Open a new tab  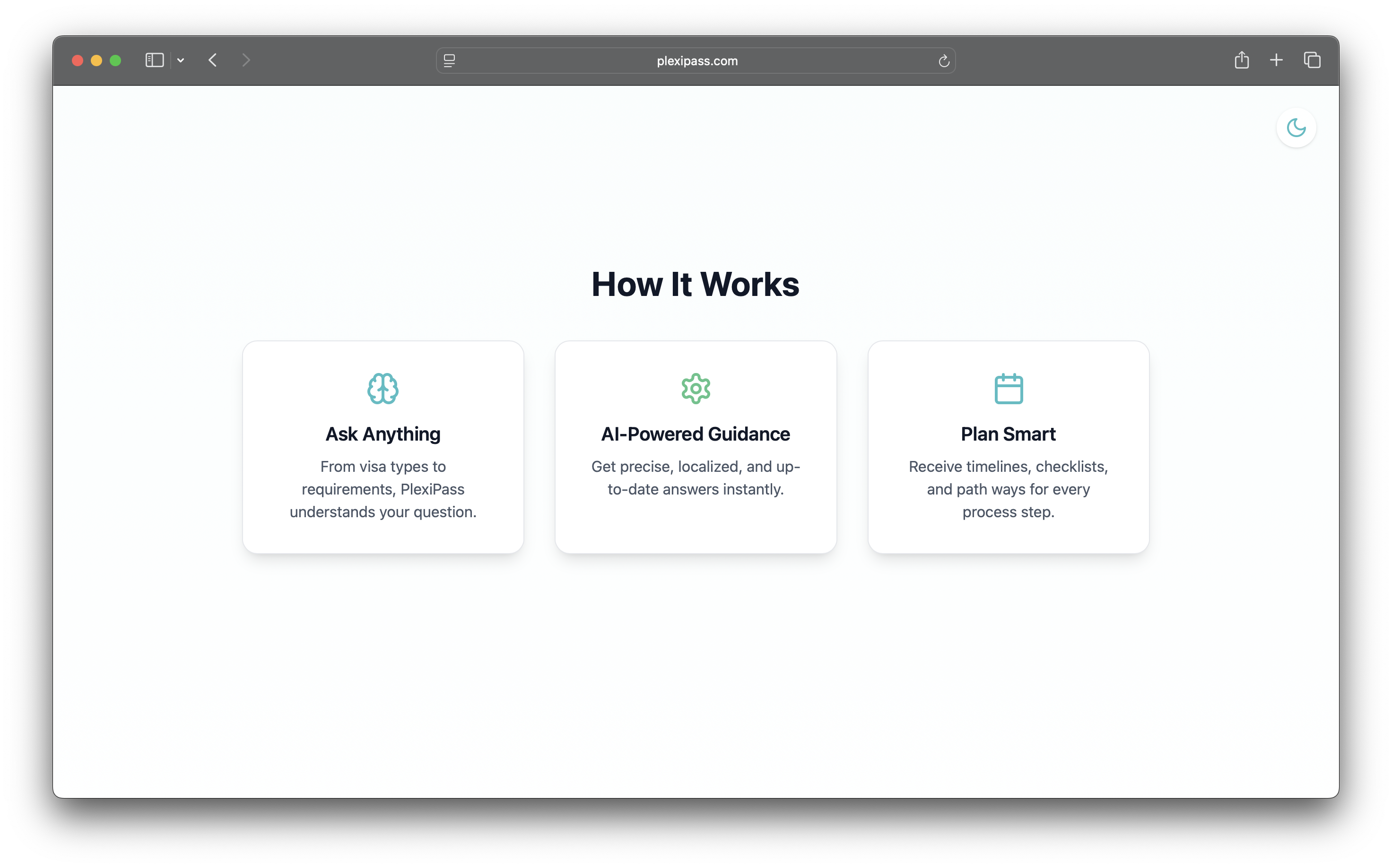[x=1276, y=61]
